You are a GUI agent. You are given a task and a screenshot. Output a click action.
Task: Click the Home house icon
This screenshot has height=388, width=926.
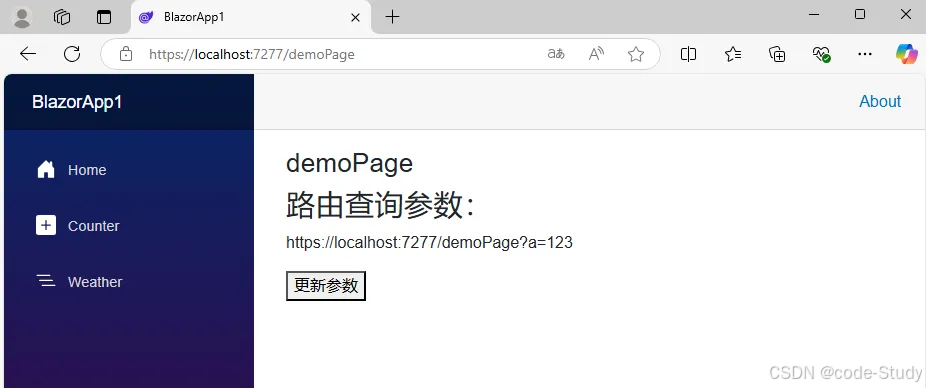[46, 169]
